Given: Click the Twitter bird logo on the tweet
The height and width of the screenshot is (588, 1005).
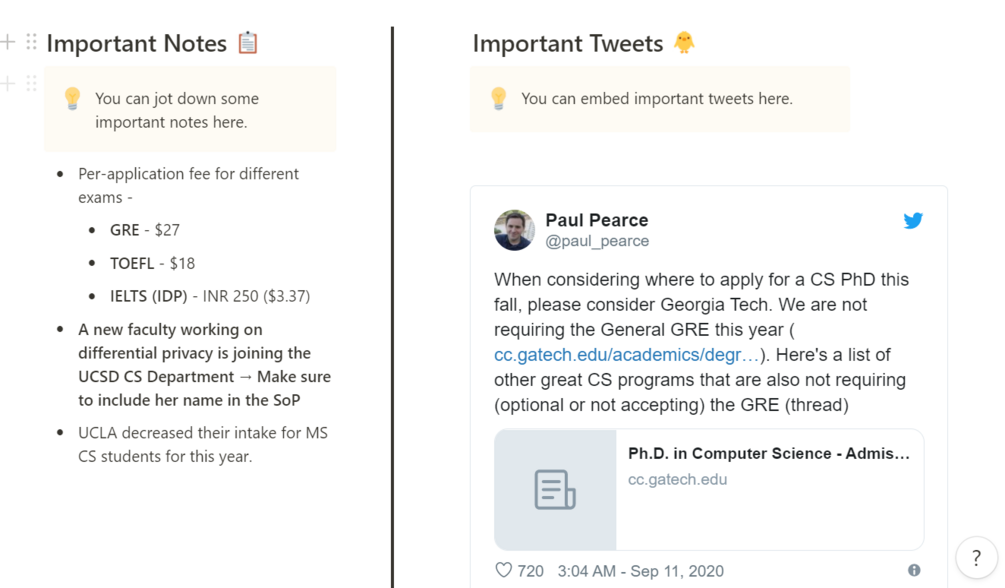Looking at the screenshot, I should [x=913, y=221].
